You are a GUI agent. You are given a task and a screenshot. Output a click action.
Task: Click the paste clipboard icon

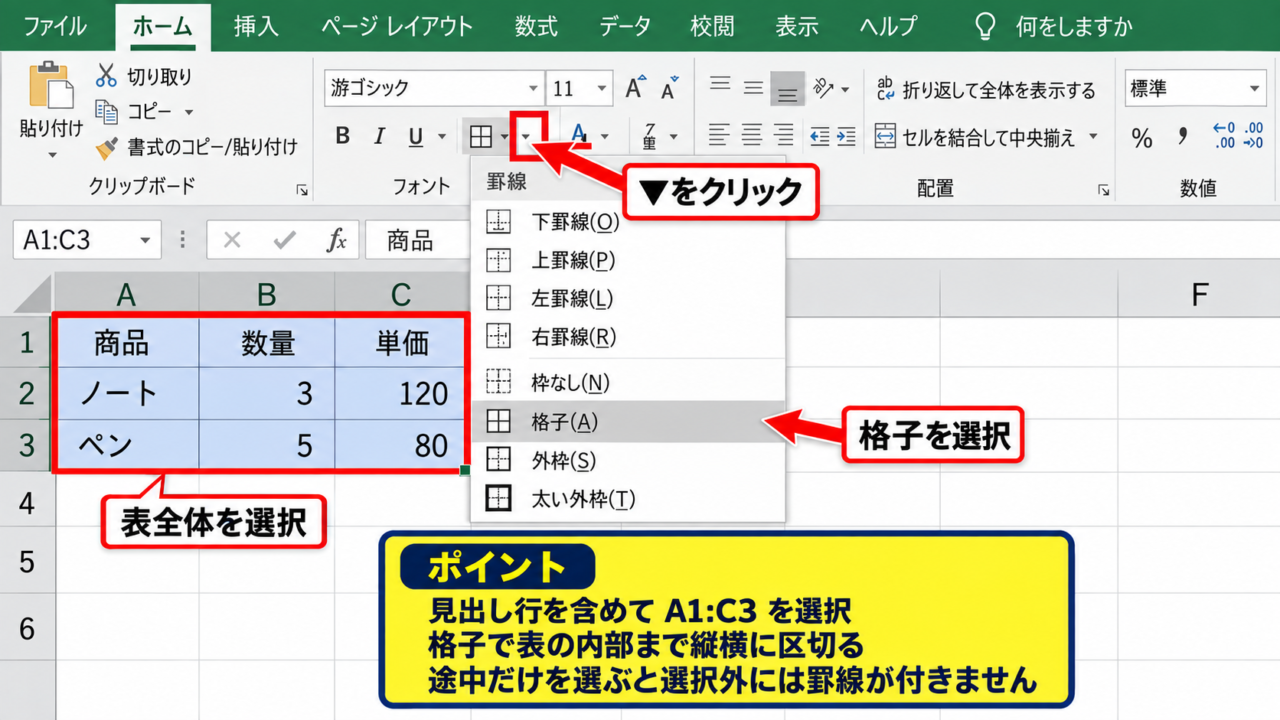(x=51, y=86)
